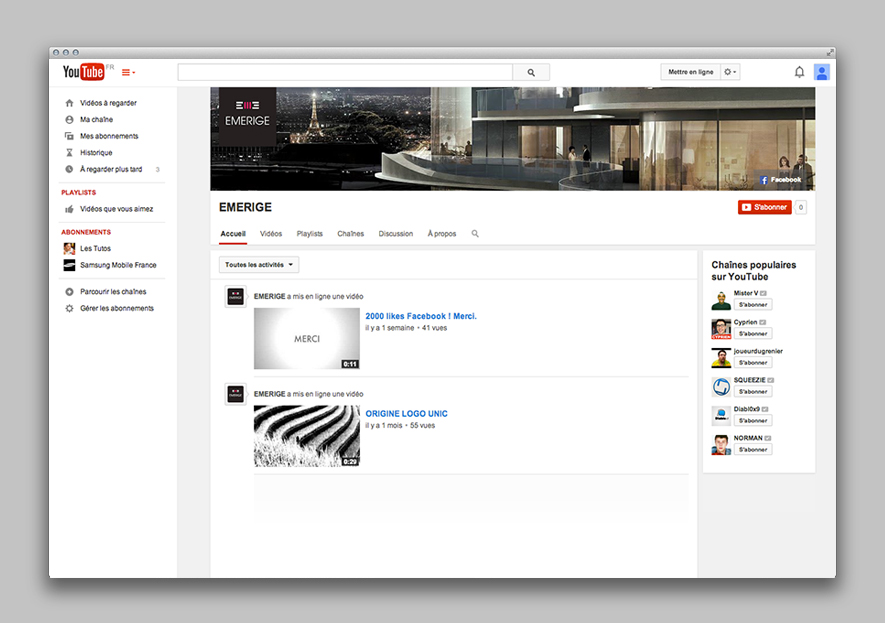The image size is (885, 623).
Task: Switch to the Playlists tab
Action: pyautogui.click(x=310, y=234)
